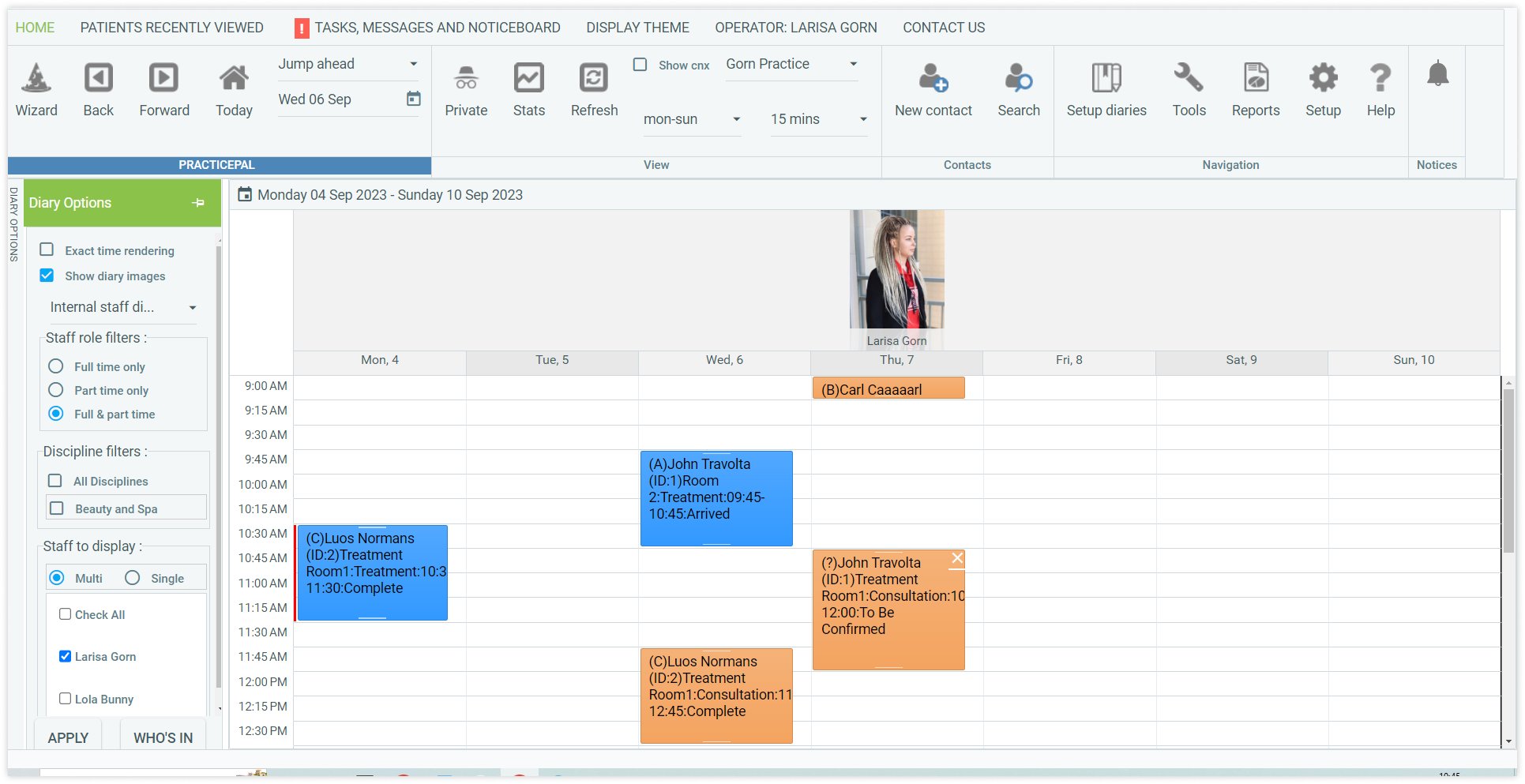1525x784 pixels.
Task: Open Help question mark
Action: coord(1380,78)
